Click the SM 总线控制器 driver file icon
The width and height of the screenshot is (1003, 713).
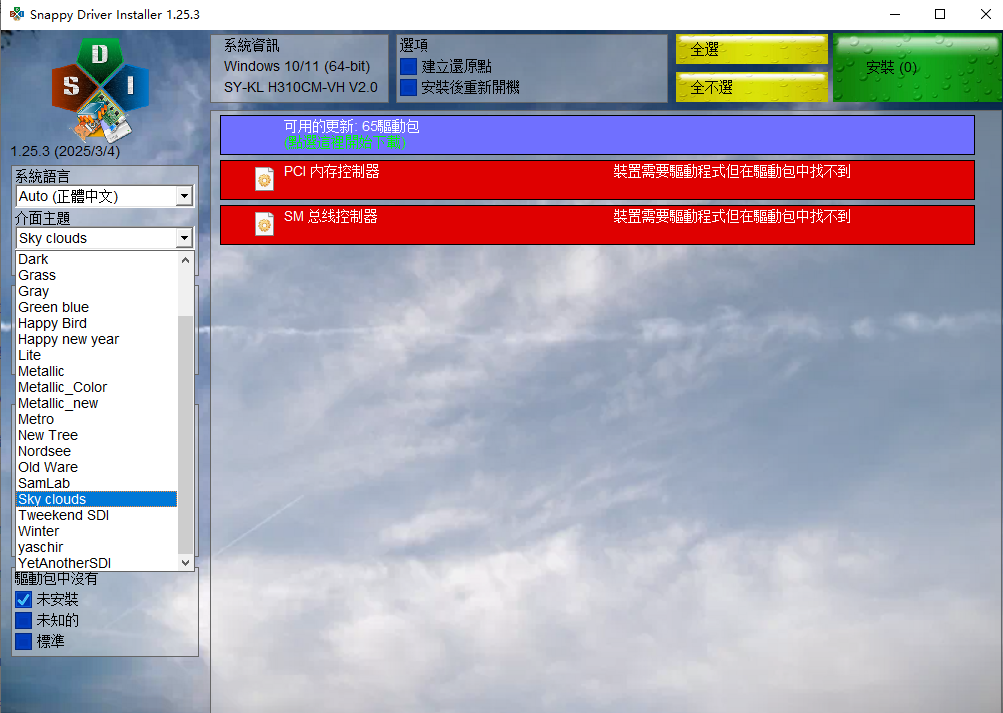point(264,224)
